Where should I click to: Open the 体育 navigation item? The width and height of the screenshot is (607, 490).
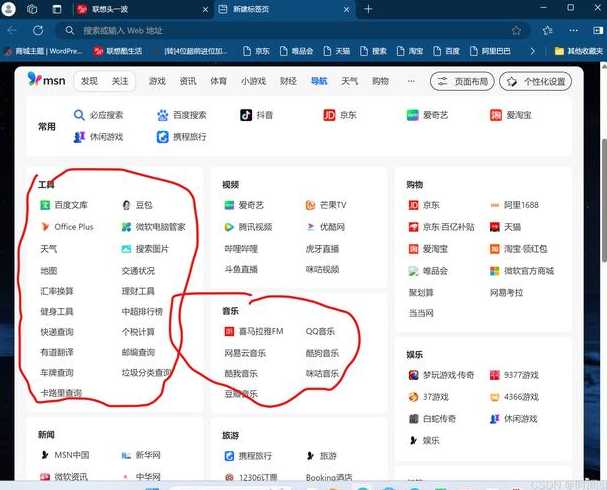pyautogui.click(x=218, y=81)
